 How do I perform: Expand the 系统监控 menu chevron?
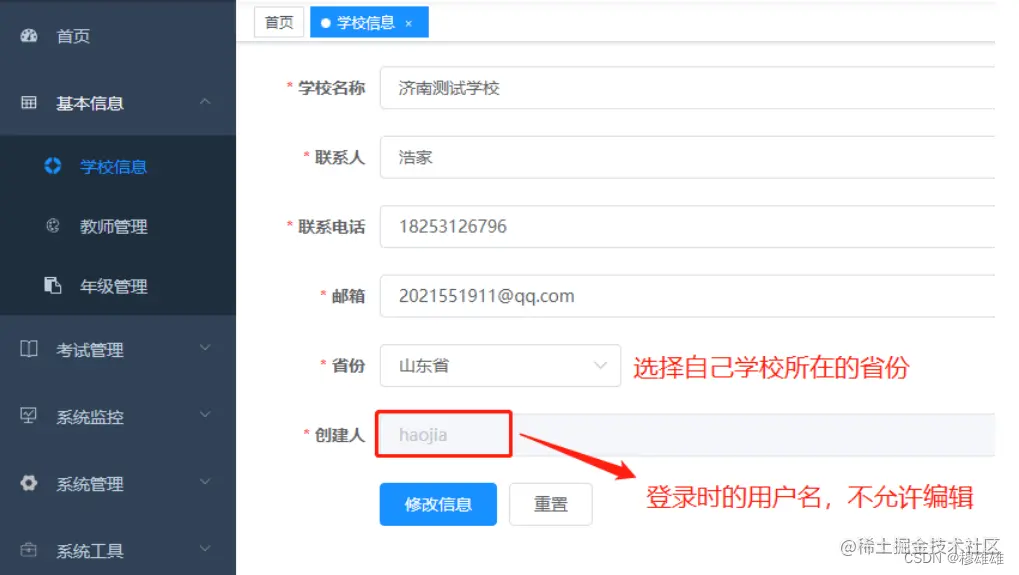point(205,415)
